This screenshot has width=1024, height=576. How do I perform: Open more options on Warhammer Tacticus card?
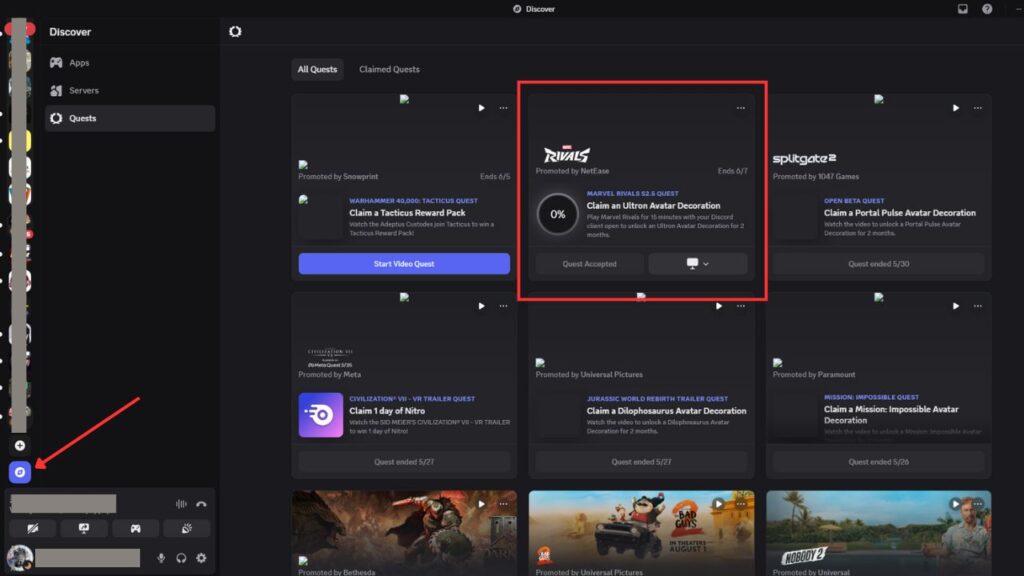coord(504,108)
